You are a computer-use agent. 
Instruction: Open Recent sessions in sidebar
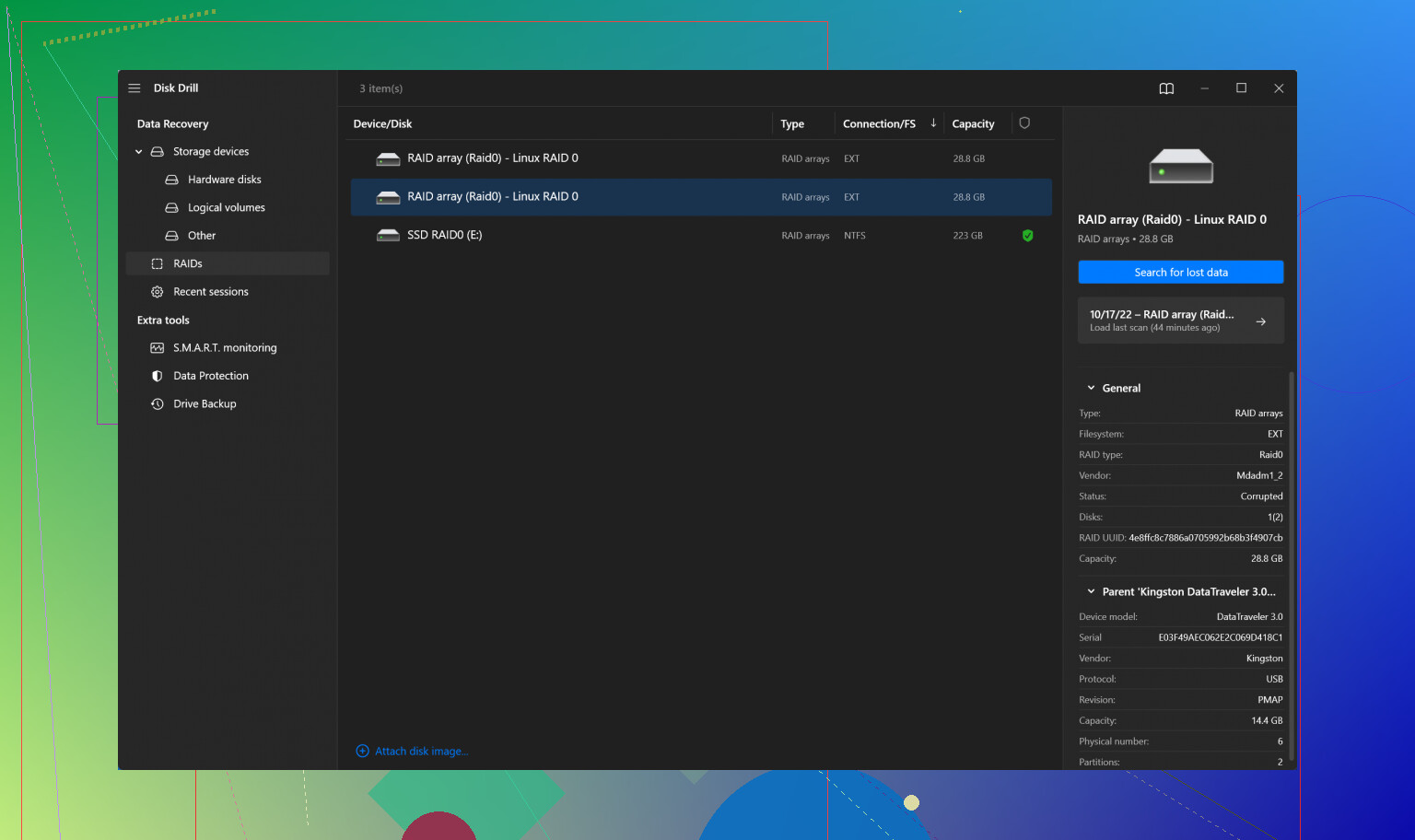(210, 292)
